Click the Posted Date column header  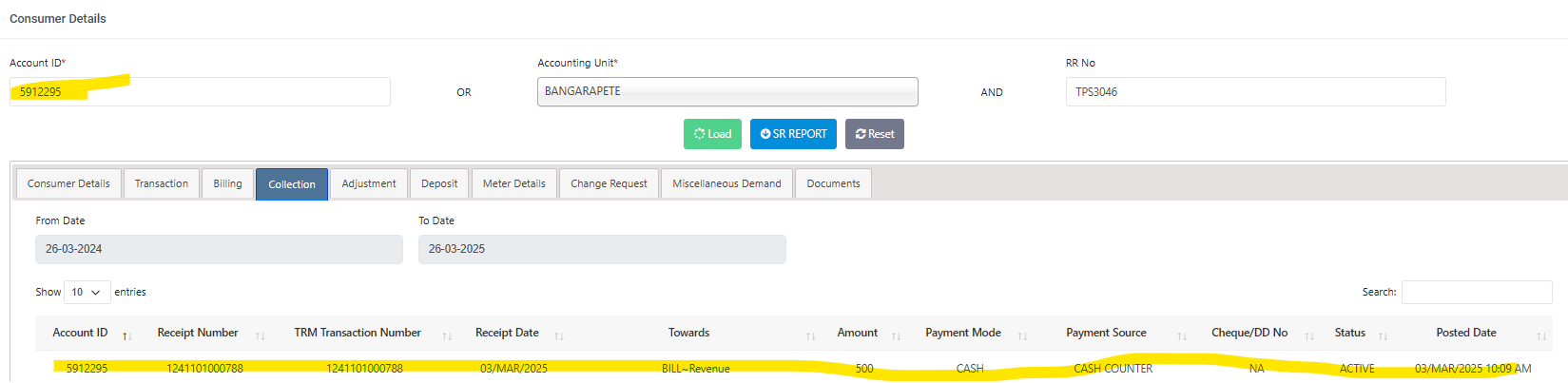(1466, 333)
